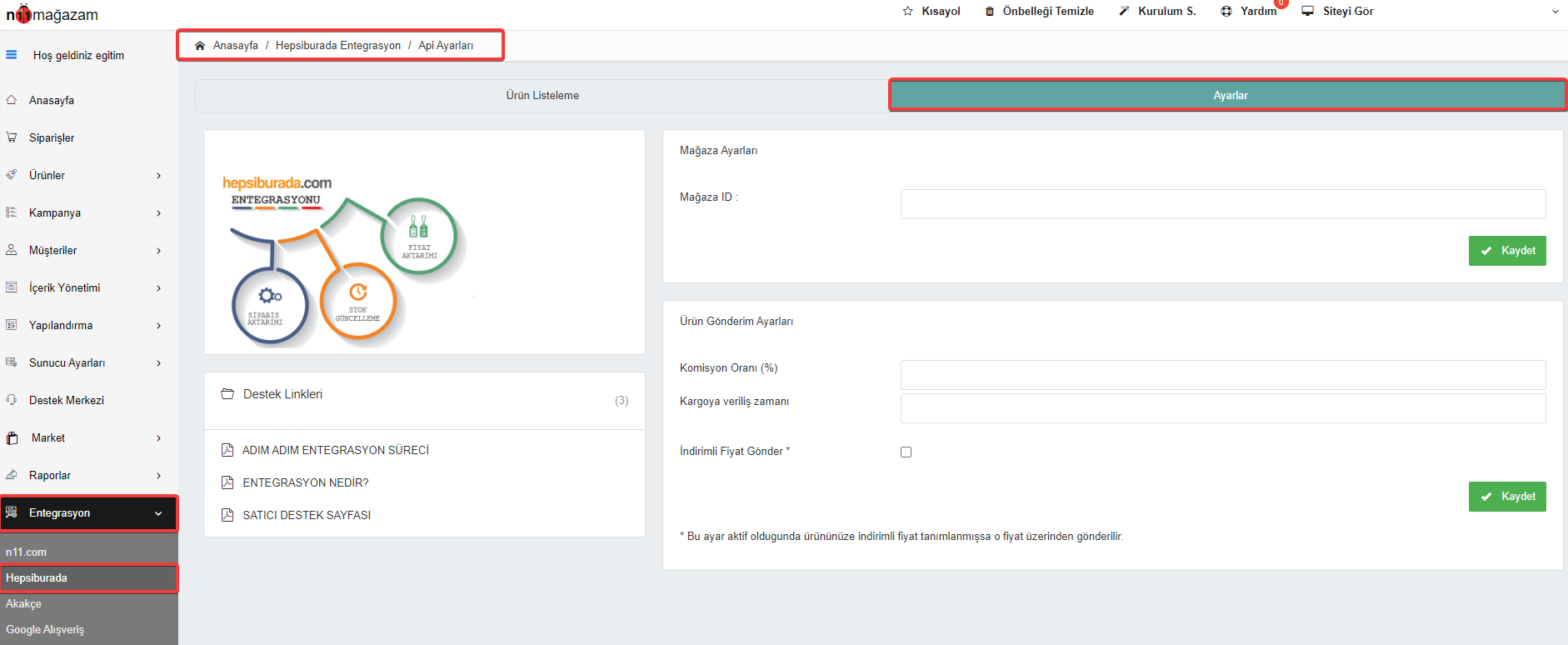1568x645 pixels.
Task: Click PDF icon beside ENTEGRASYON NEDİR?
Action: click(x=227, y=482)
